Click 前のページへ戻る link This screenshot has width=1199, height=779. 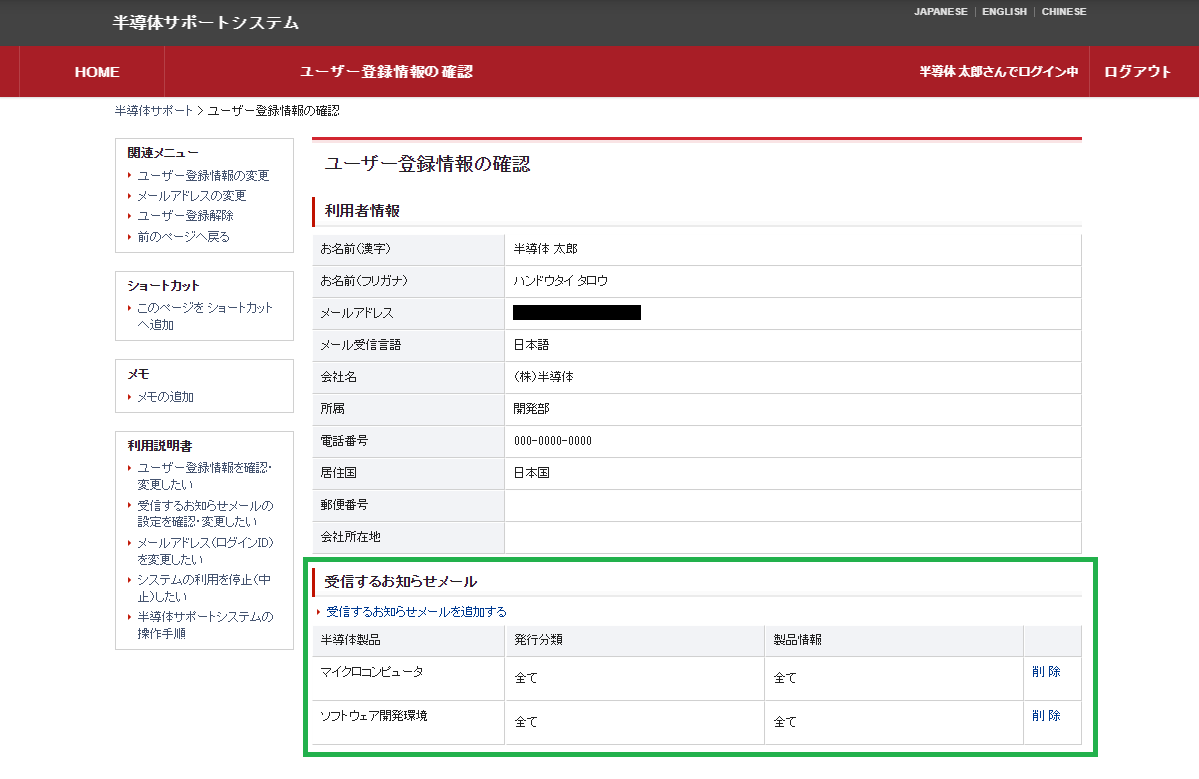coord(183,237)
